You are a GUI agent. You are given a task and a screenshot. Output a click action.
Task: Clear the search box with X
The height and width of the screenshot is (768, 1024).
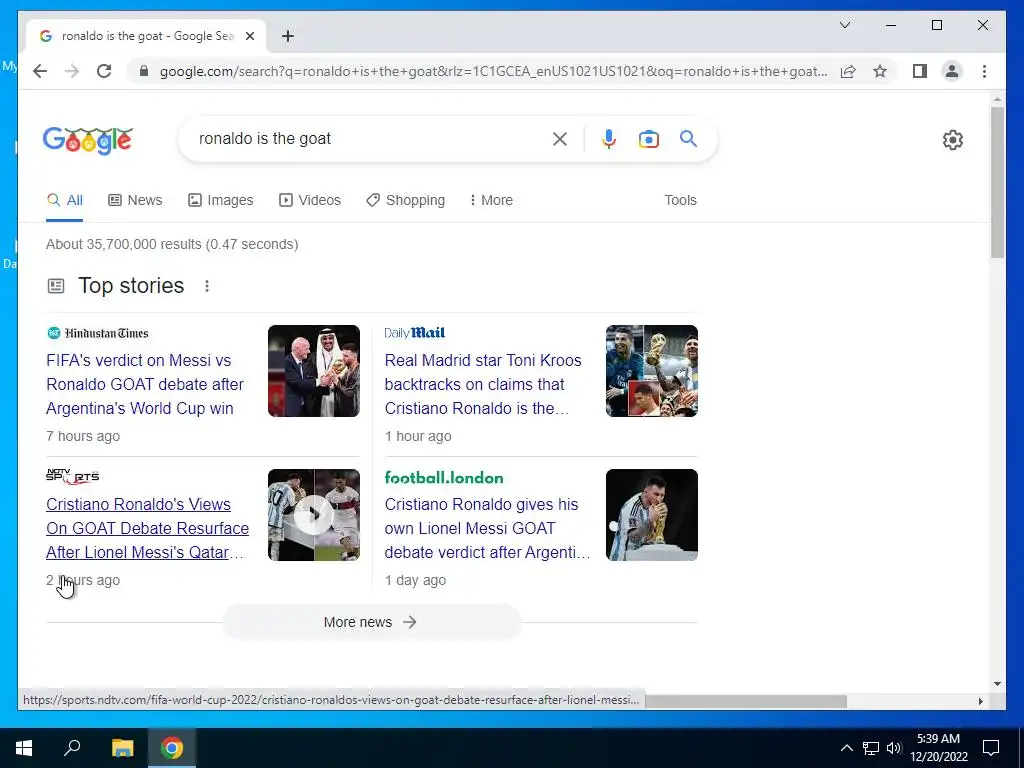[x=560, y=138]
